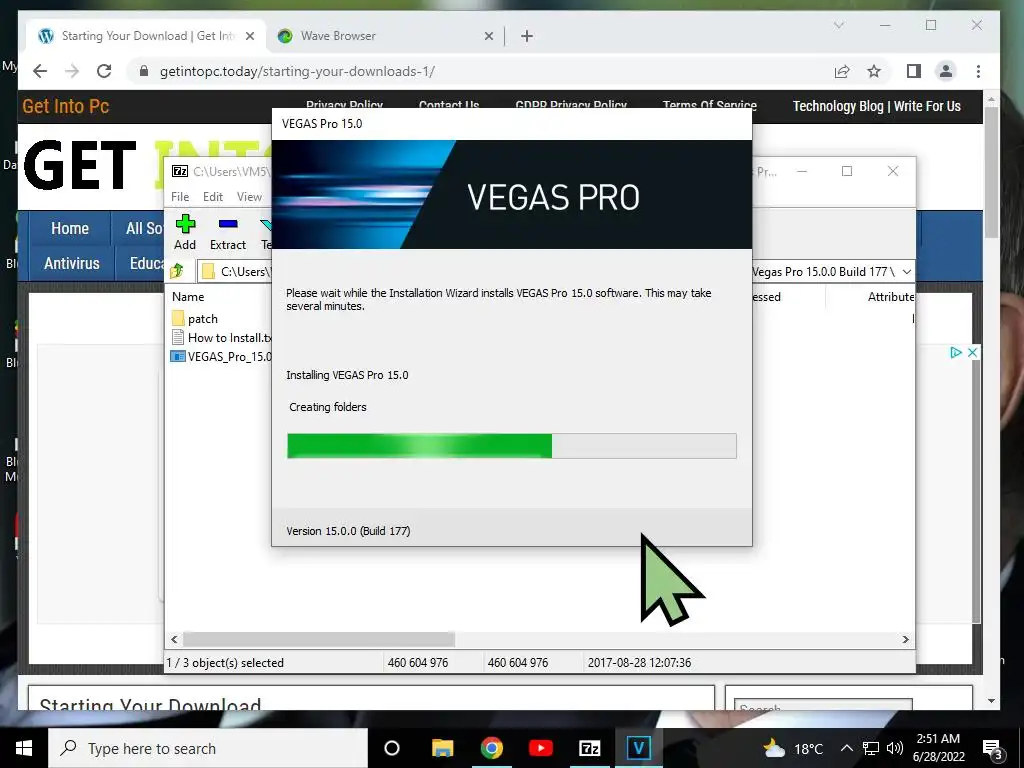Click the Chrome address bar URL
The width and height of the screenshot is (1024, 768).
(x=297, y=71)
